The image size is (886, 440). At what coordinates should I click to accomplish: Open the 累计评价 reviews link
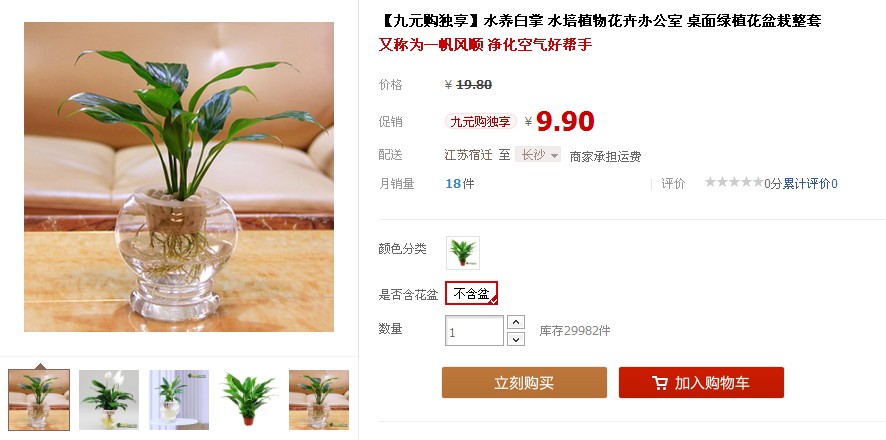coord(810,184)
